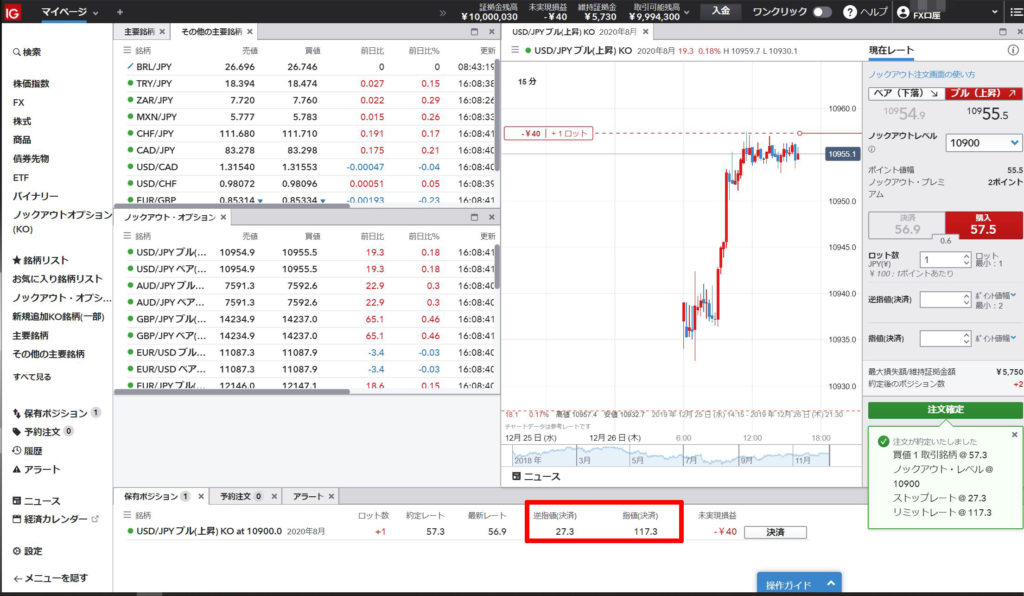Adjust 逆指値(決済) stepper arrows
The image size is (1024, 596).
967,300
